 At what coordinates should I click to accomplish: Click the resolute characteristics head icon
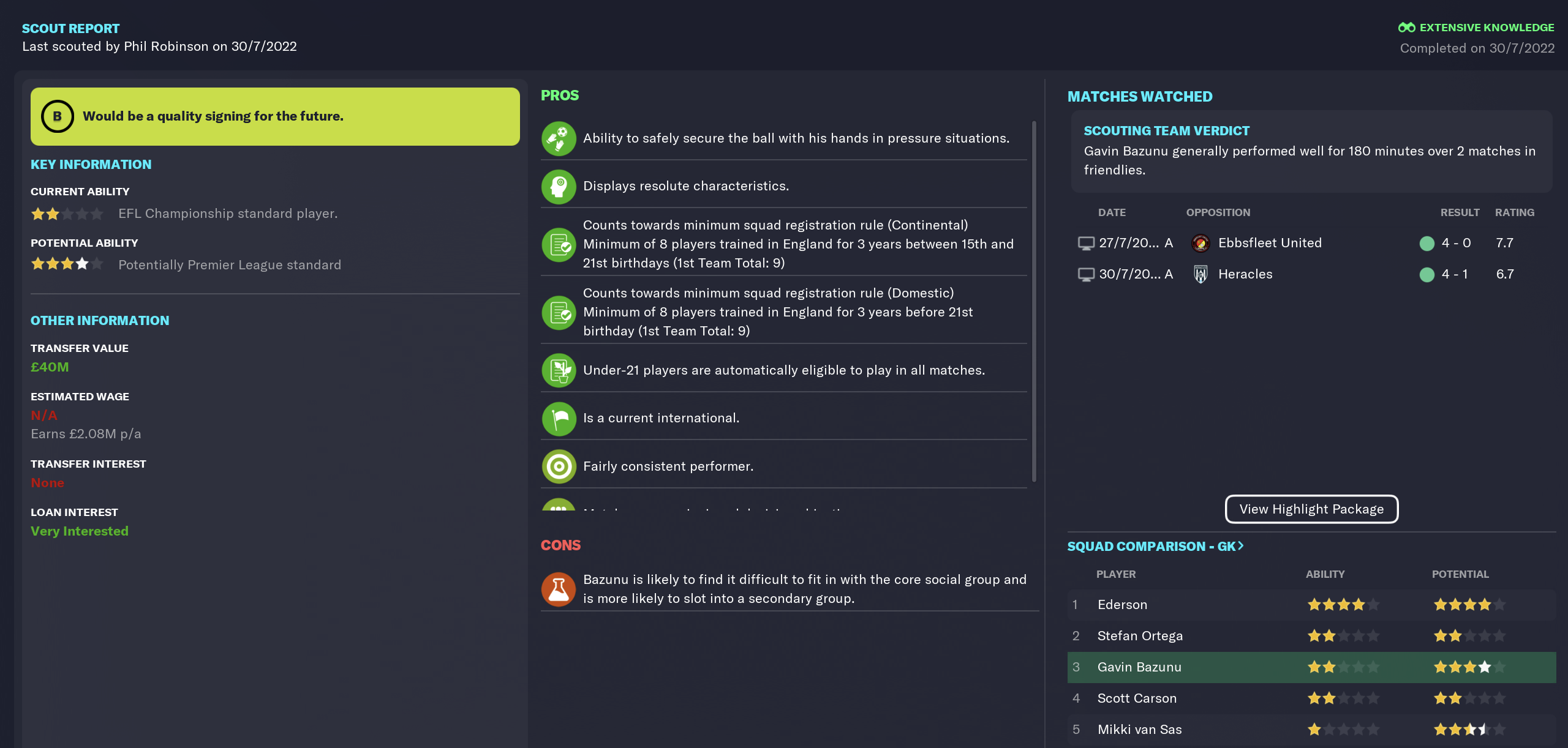559,186
